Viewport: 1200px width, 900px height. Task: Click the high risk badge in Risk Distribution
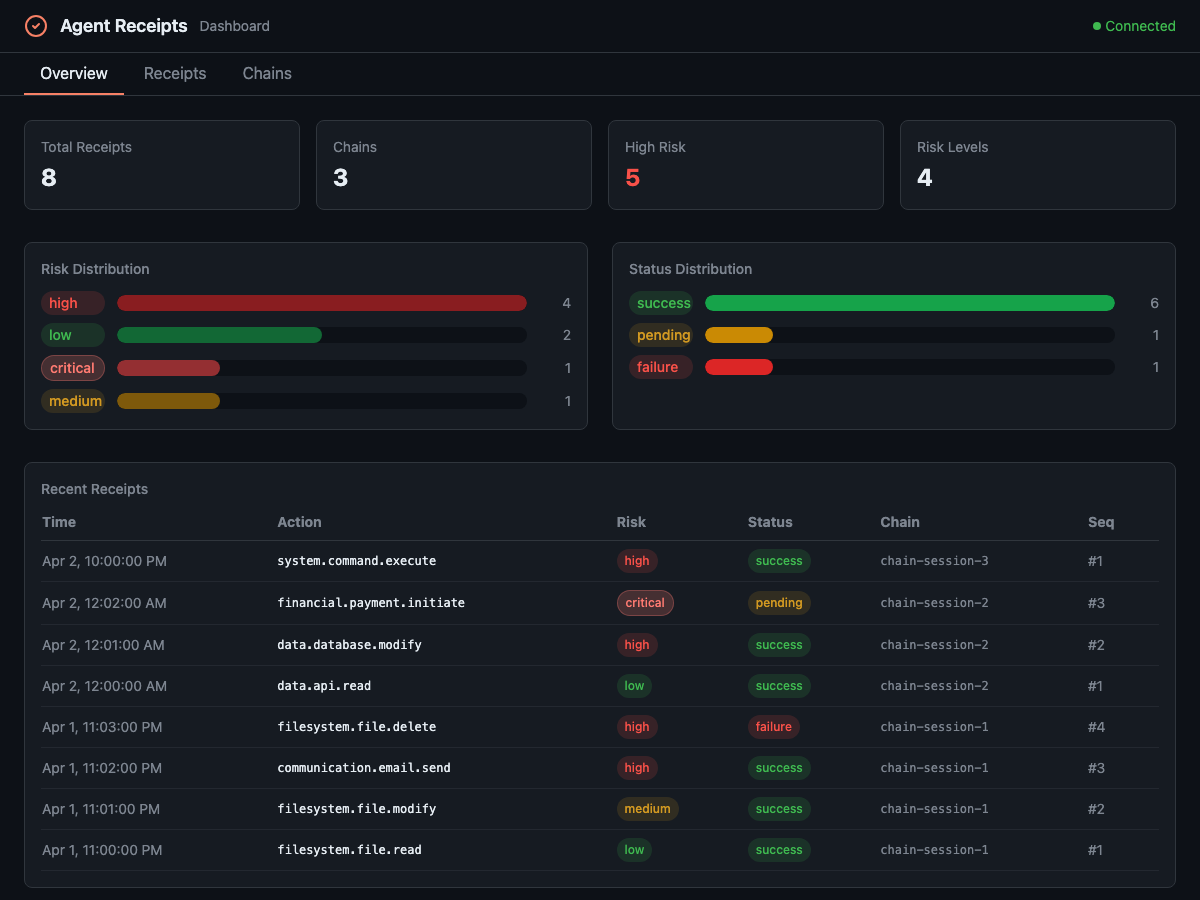[72, 302]
